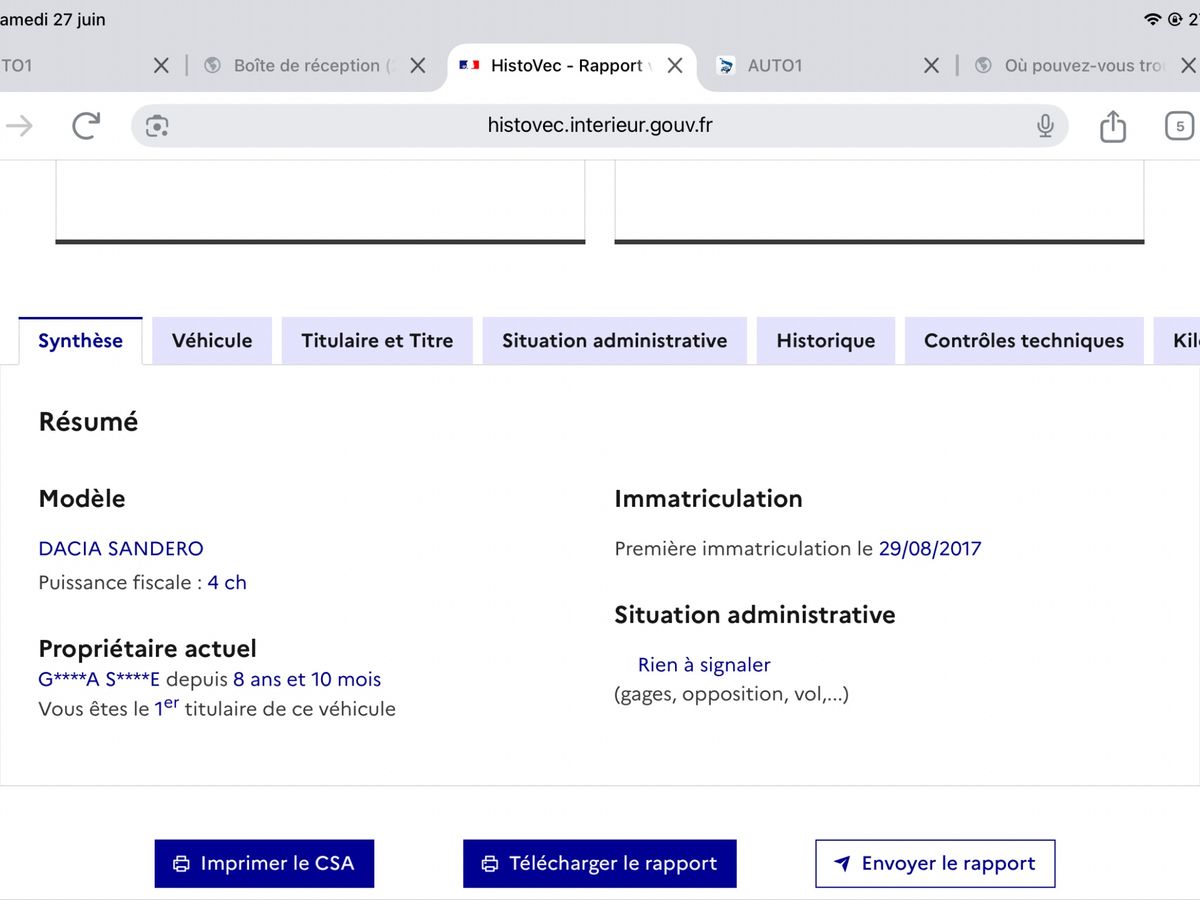Go to the Contrôles techniques tab
Screen dimensions: 1200x900
tap(1024, 341)
